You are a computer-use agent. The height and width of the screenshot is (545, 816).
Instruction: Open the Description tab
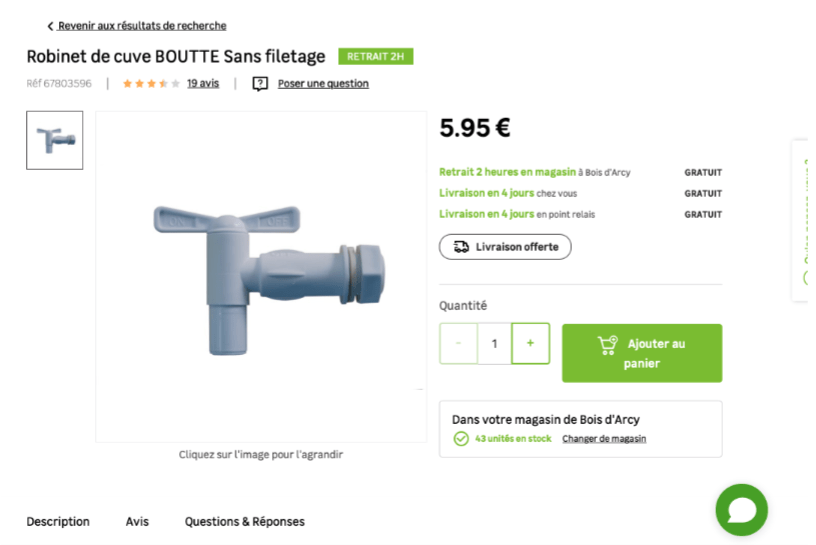[58, 522]
